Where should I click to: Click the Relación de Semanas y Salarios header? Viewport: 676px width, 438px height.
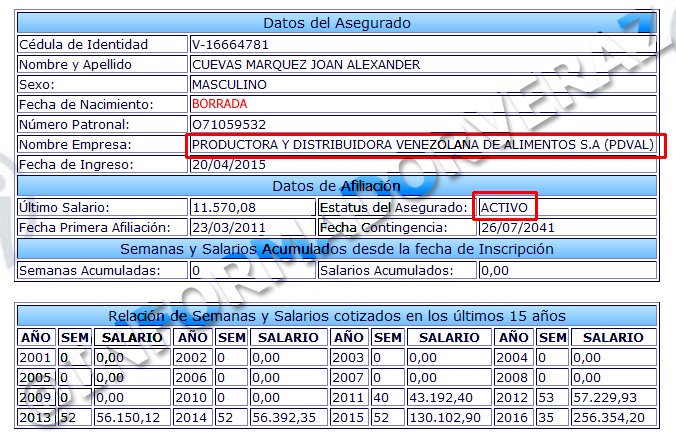(337, 316)
